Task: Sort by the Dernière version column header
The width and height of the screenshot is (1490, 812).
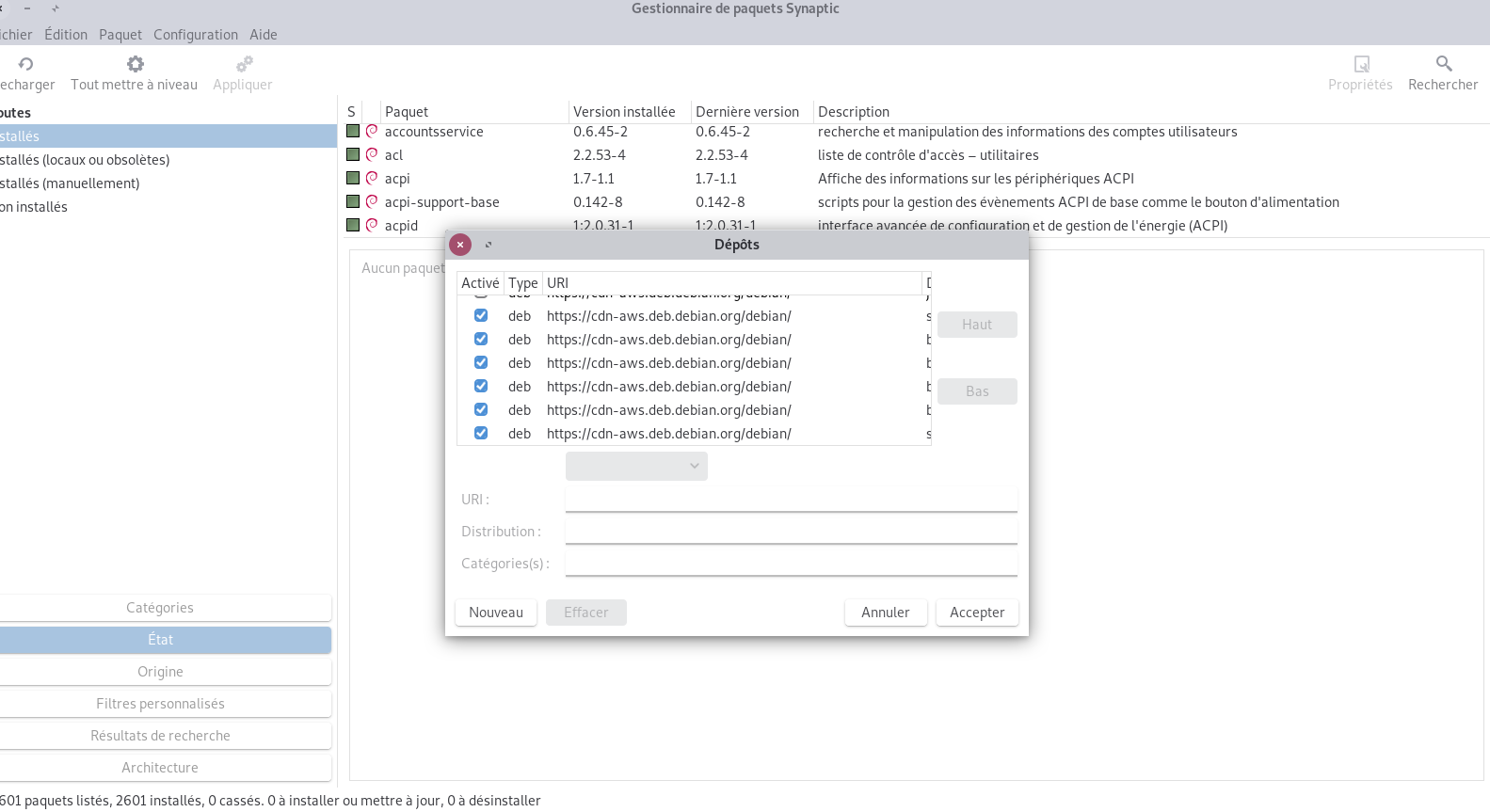Action: pos(747,112)
